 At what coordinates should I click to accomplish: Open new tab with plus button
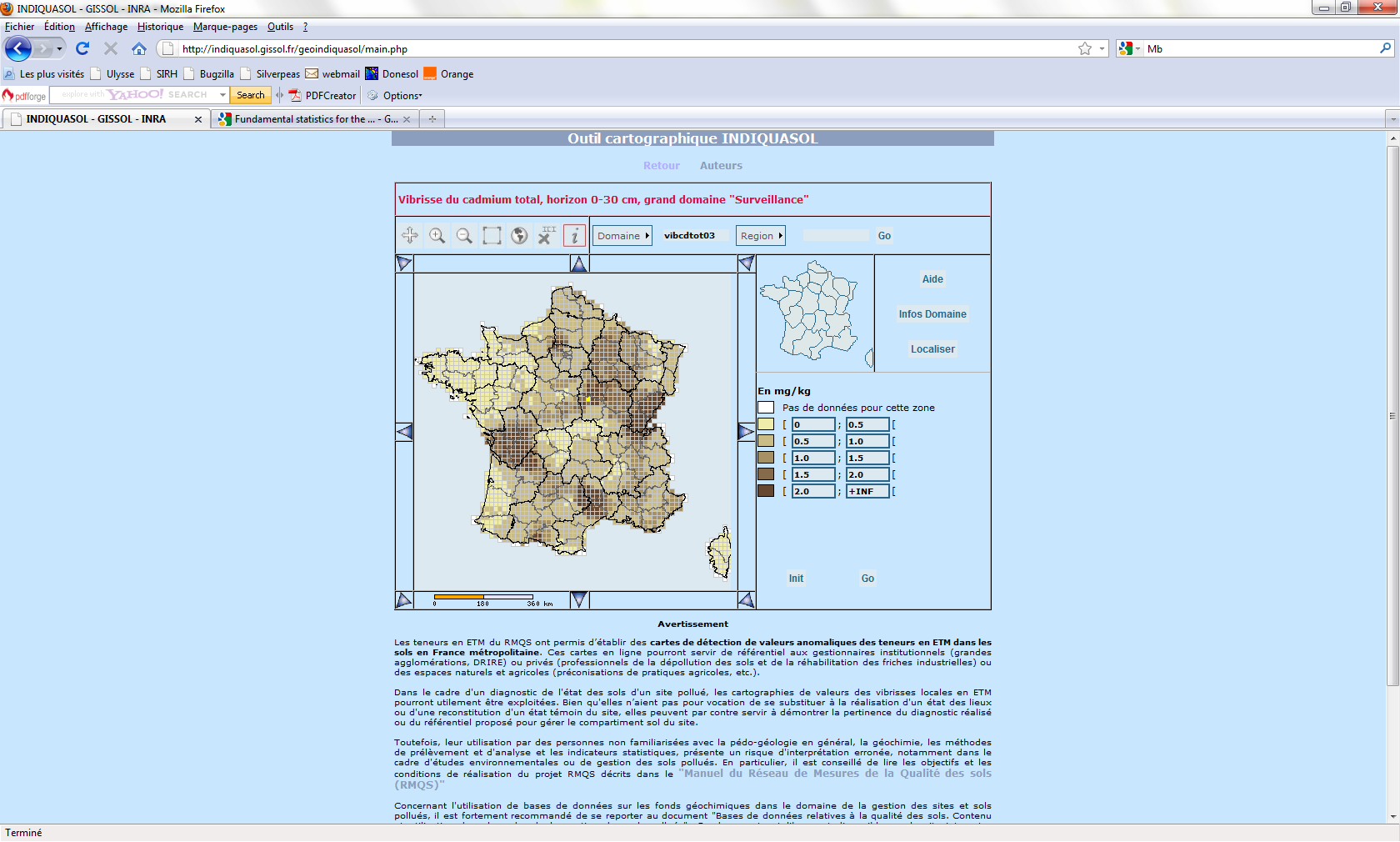[432, 119]
